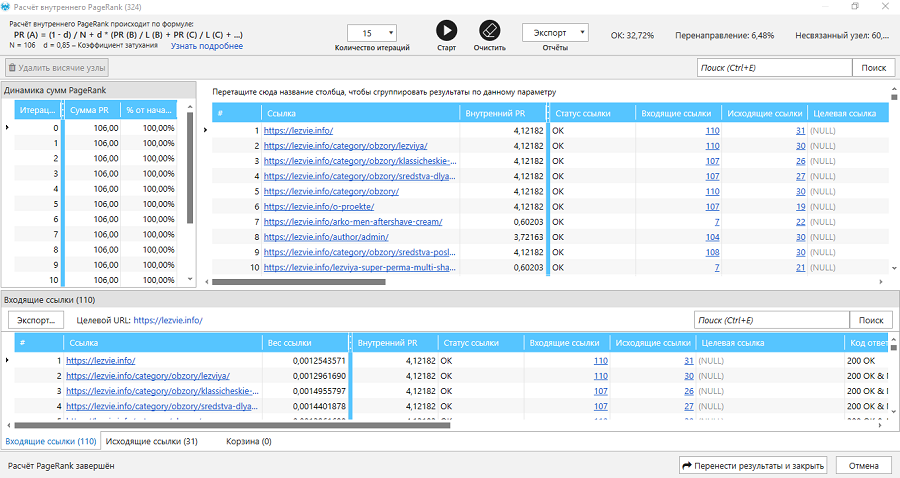This screenshot has width=900, height=478.
Task: Click Удалить висячие узлы button
Action: (x=57, y=68)
